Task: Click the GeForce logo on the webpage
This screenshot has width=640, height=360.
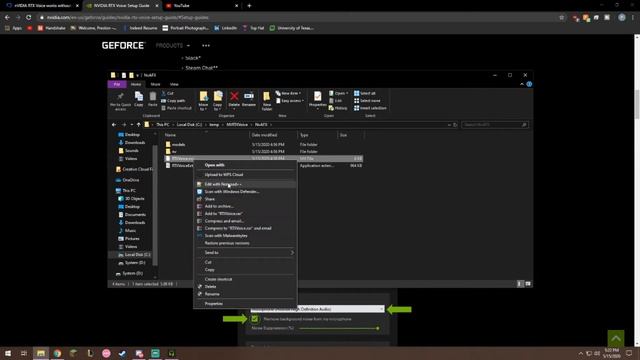Action: tap(123, 45)
